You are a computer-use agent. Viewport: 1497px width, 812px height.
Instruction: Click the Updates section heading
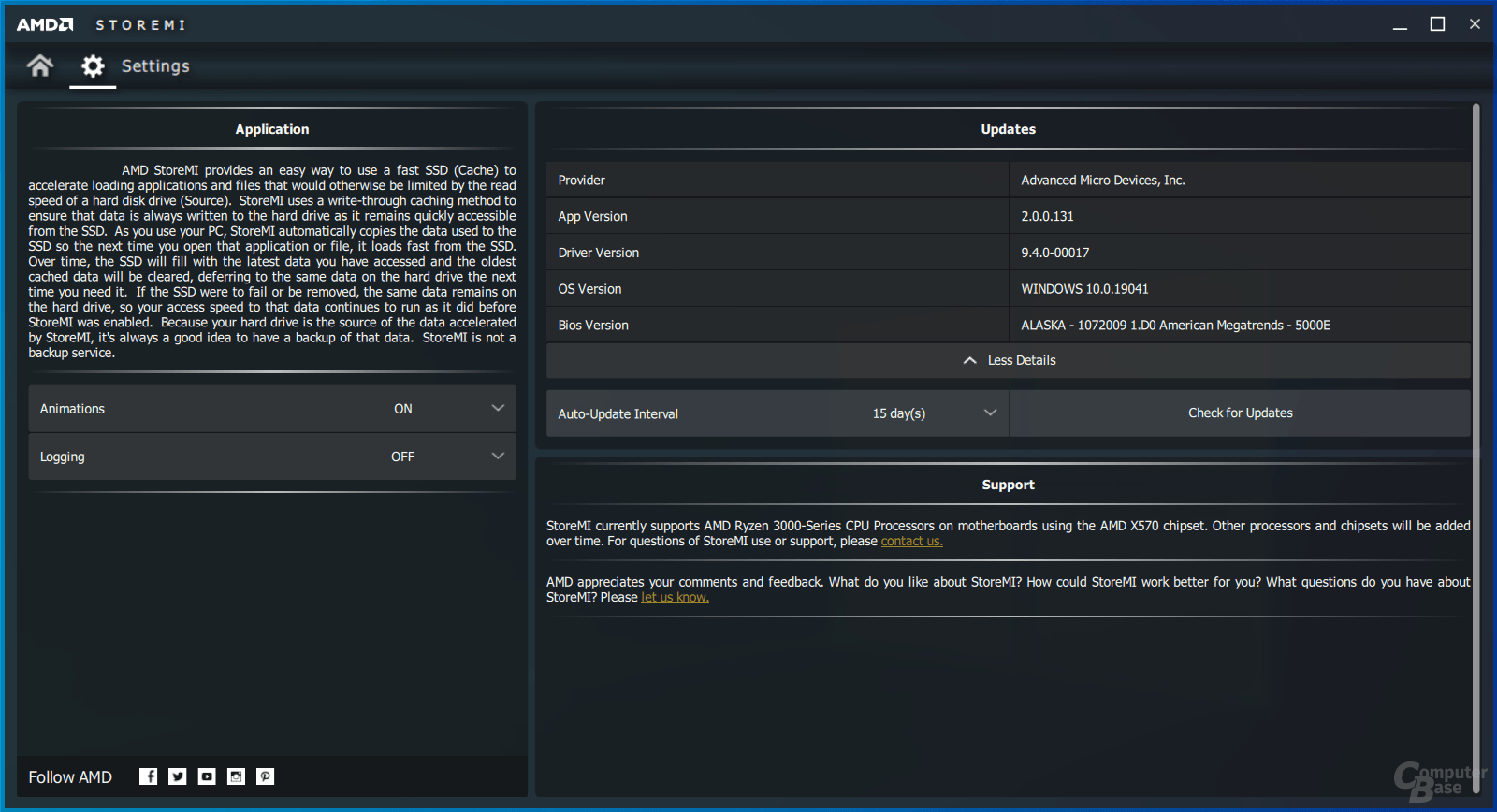coord(1008,129)
